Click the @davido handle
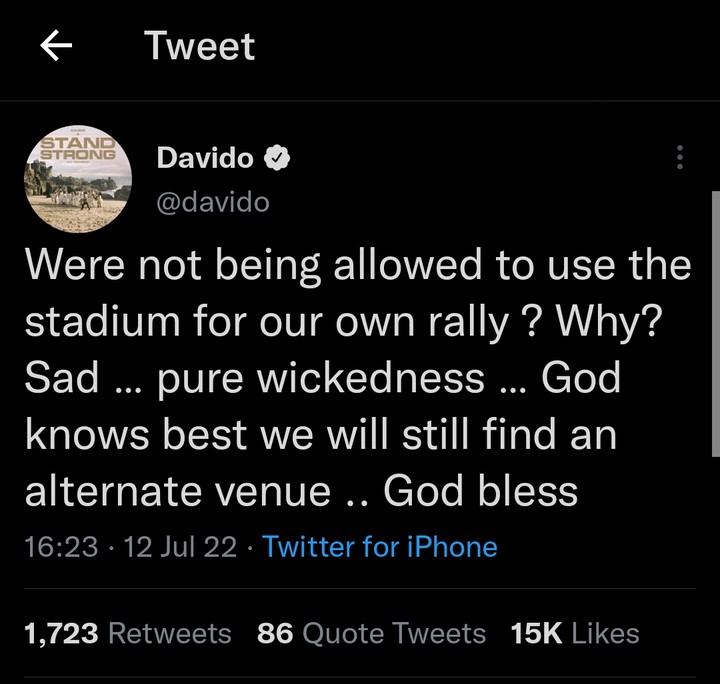 pos(213,201)
